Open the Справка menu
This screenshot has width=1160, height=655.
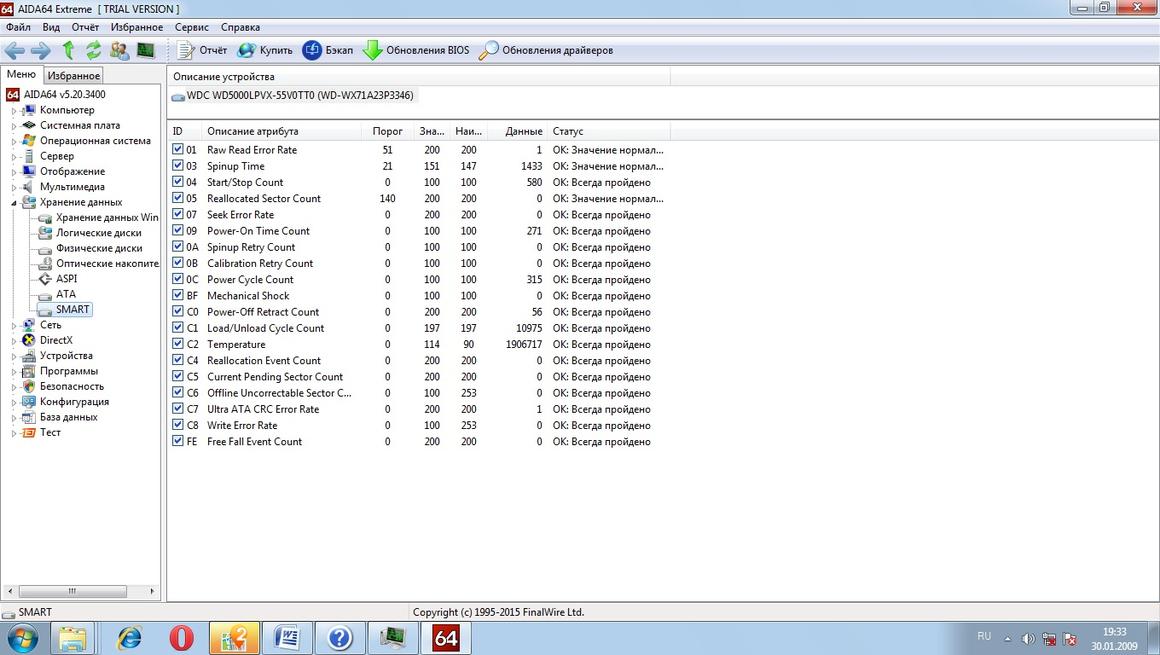tap(240, 27)
